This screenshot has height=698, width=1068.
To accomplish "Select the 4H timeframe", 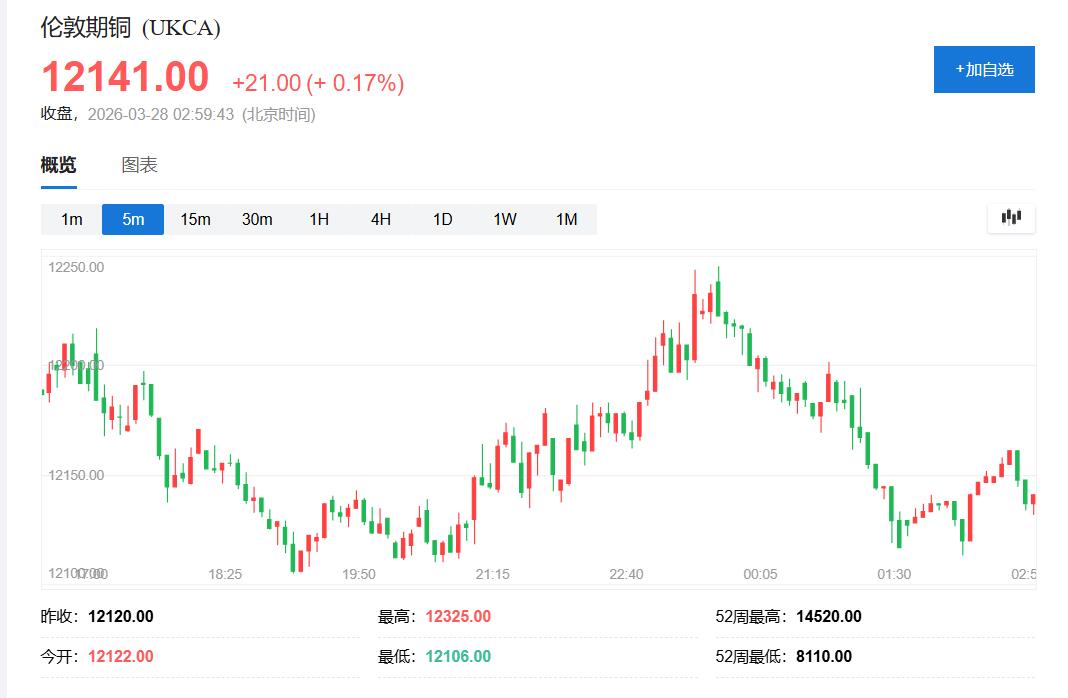I will 380,219.
